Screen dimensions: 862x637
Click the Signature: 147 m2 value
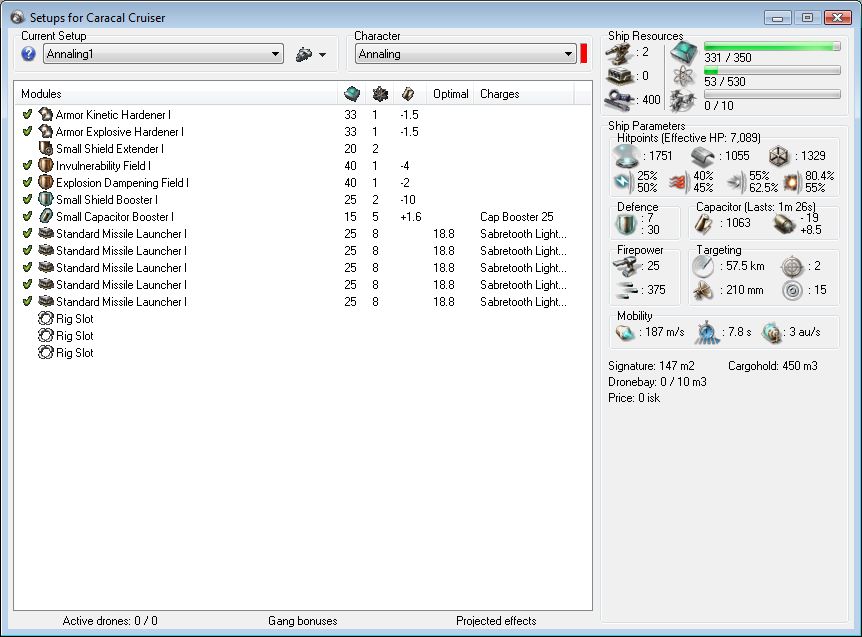tap(651, 366)
